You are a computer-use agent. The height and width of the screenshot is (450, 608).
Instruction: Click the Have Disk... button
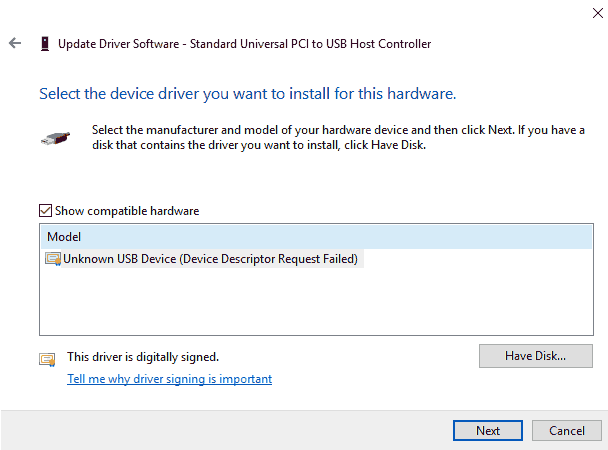pos(535,356)
